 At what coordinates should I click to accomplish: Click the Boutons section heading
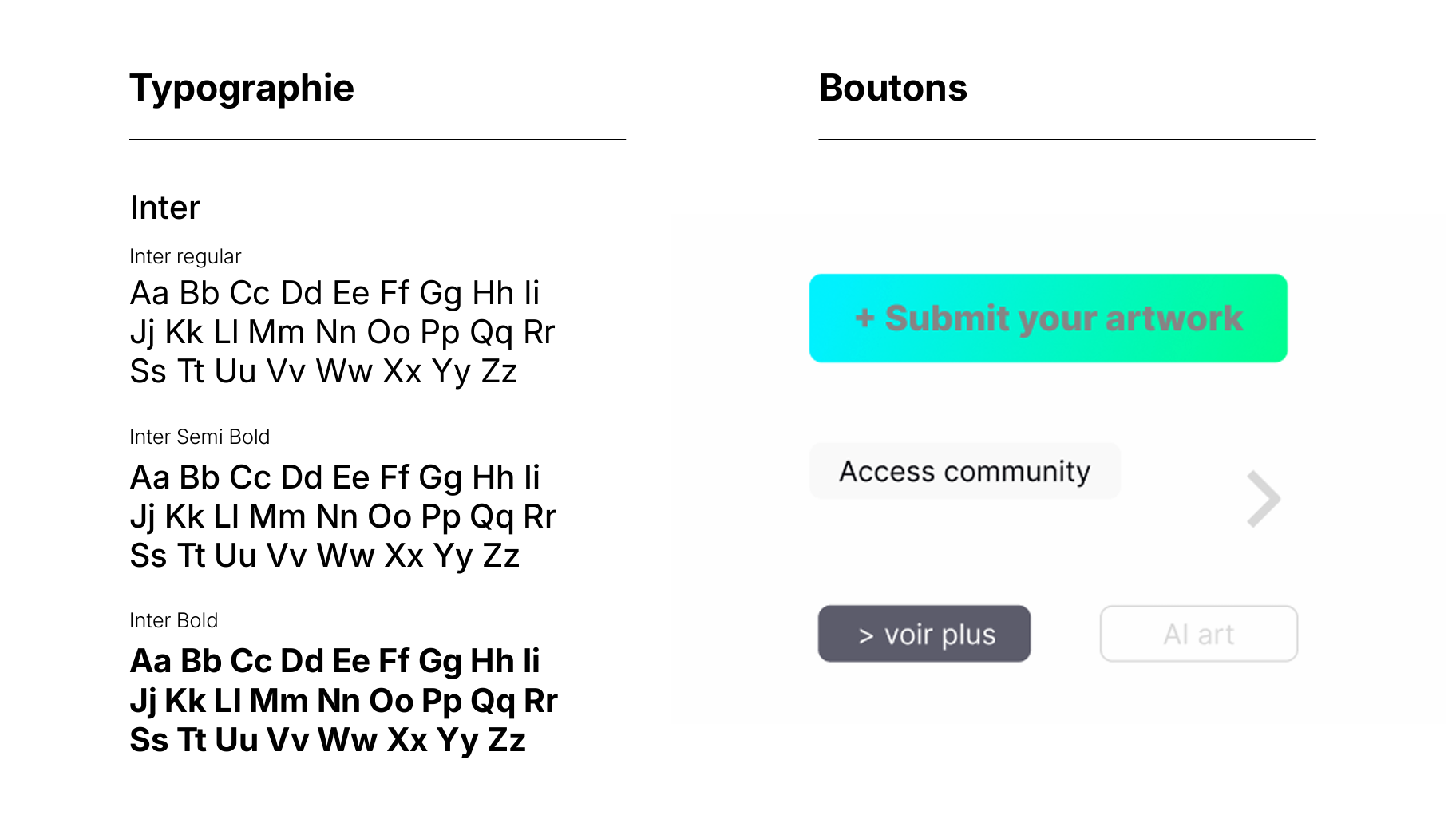(892, 89)
